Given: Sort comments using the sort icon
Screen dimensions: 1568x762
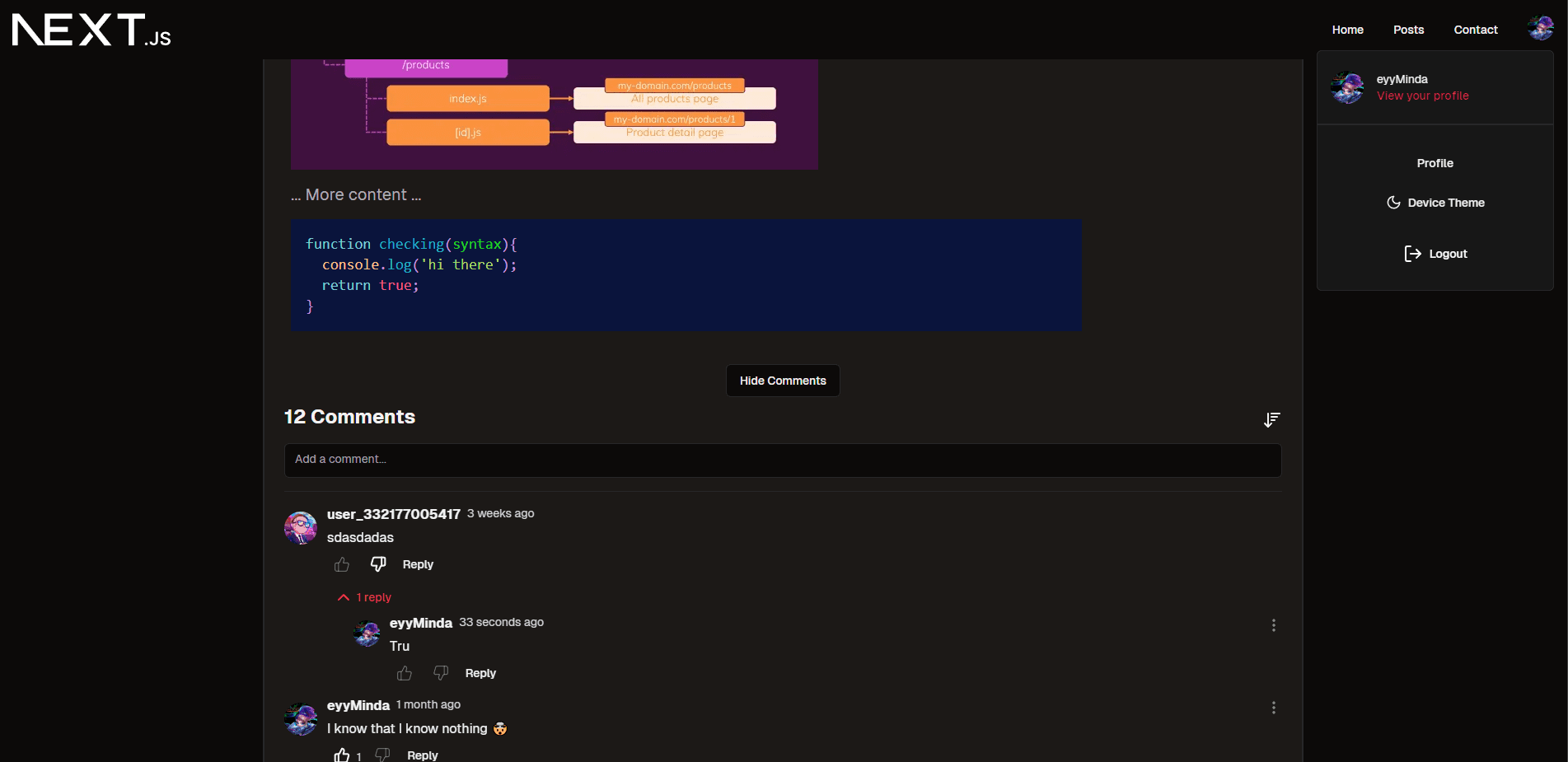Looking at the screenshot, I should [1271, 419].
